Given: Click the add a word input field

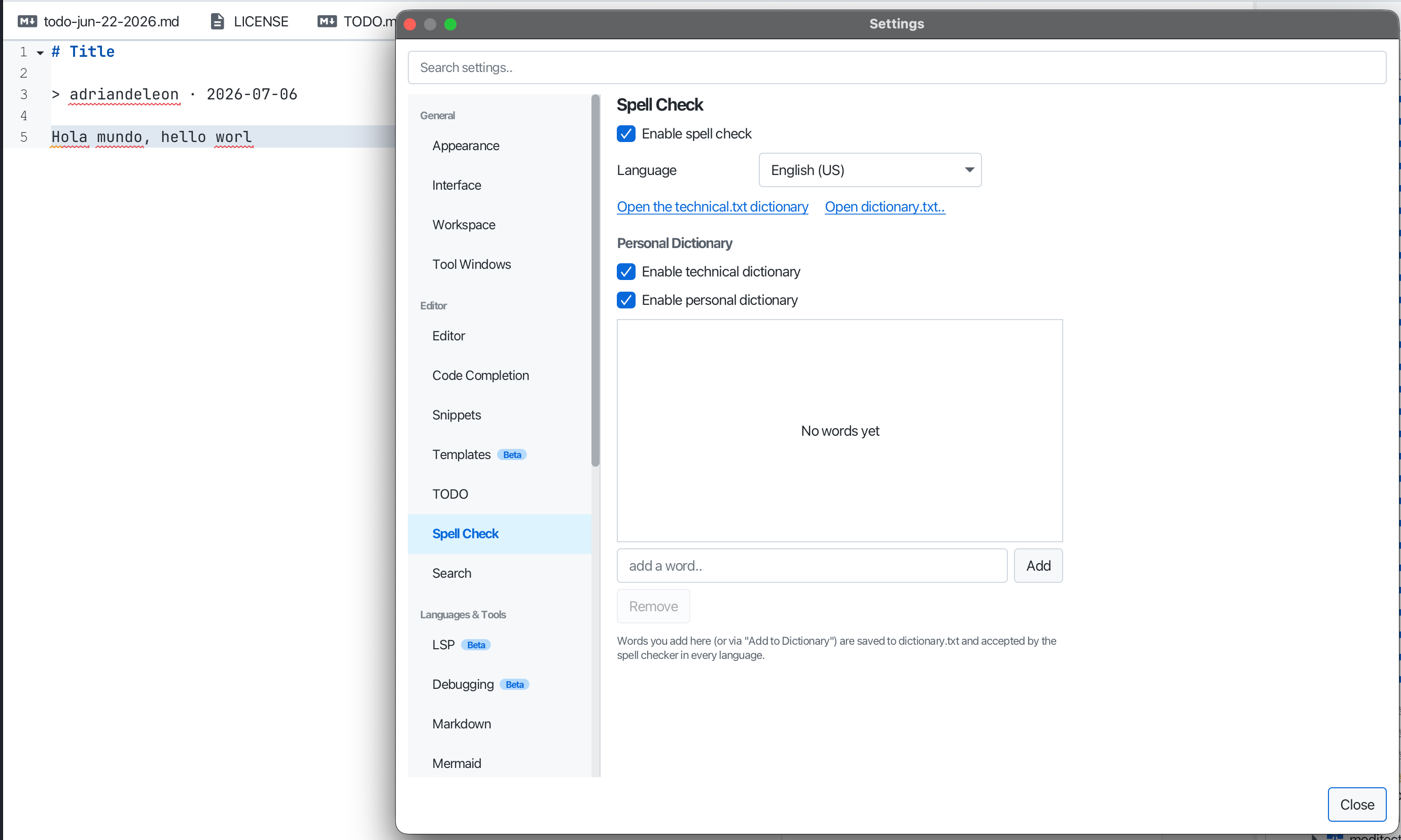Looking at the screenshot, I should pos(812,566).
